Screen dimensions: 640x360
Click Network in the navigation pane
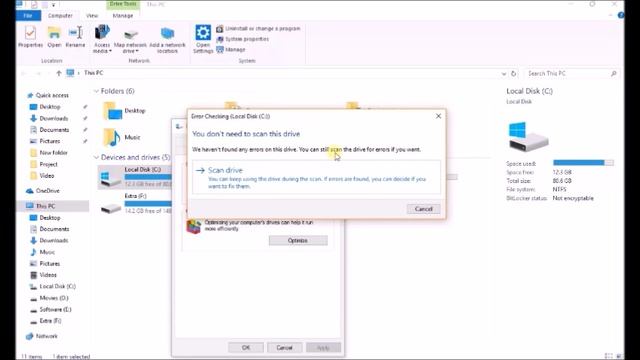[x=42, y=336]
